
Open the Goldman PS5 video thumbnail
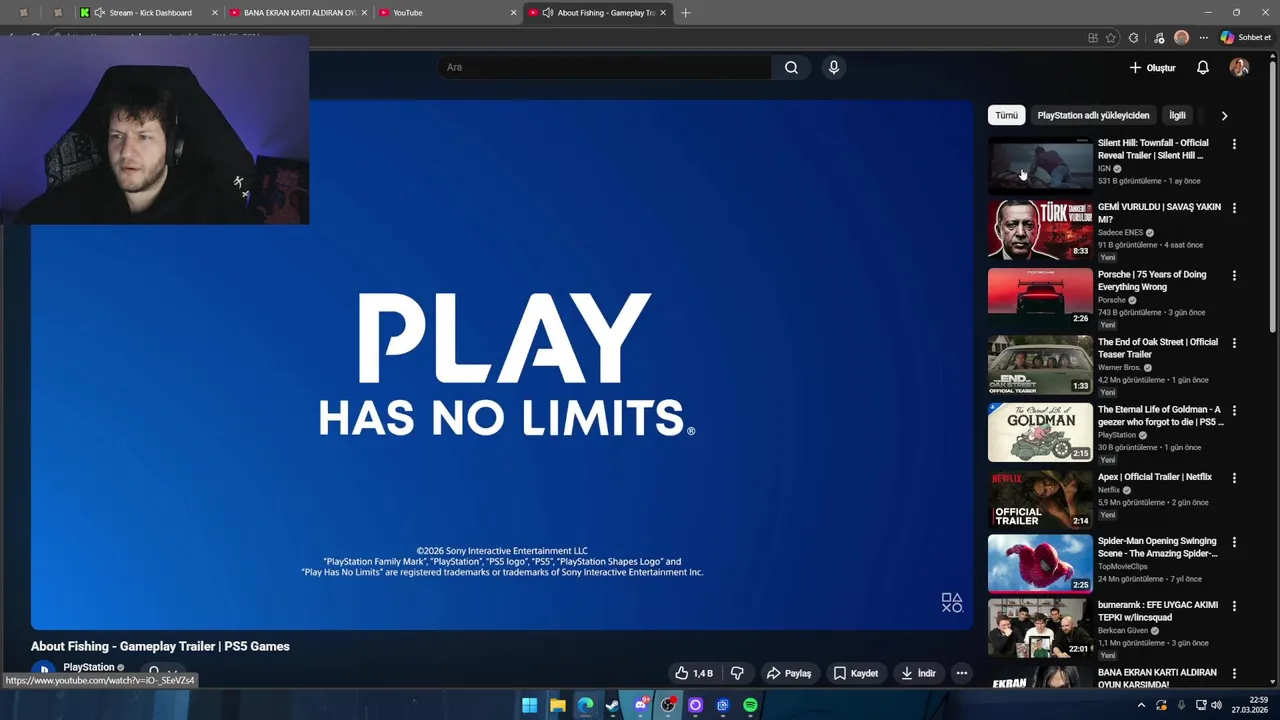tap(1040, 431)
